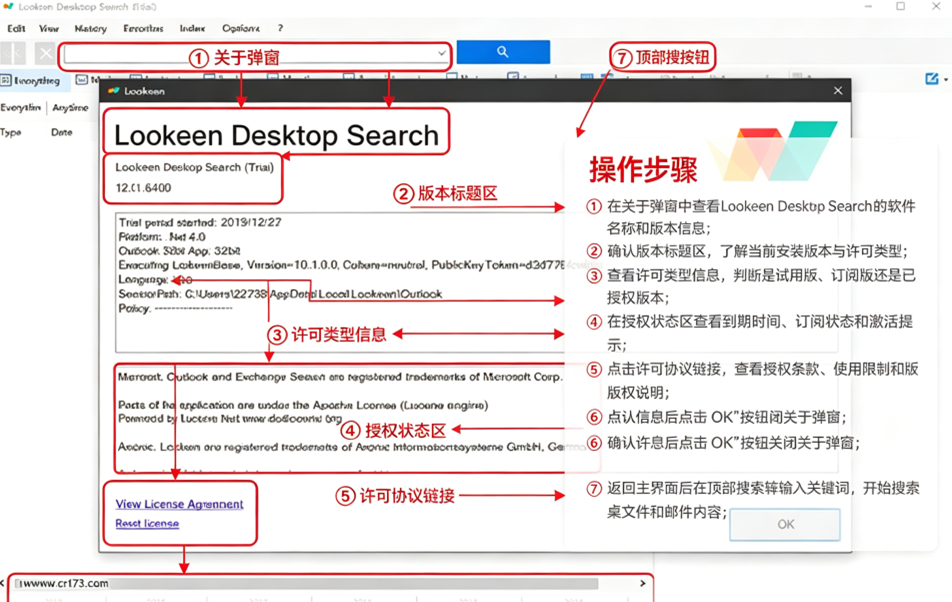Click the Type column header

point(11,132)
